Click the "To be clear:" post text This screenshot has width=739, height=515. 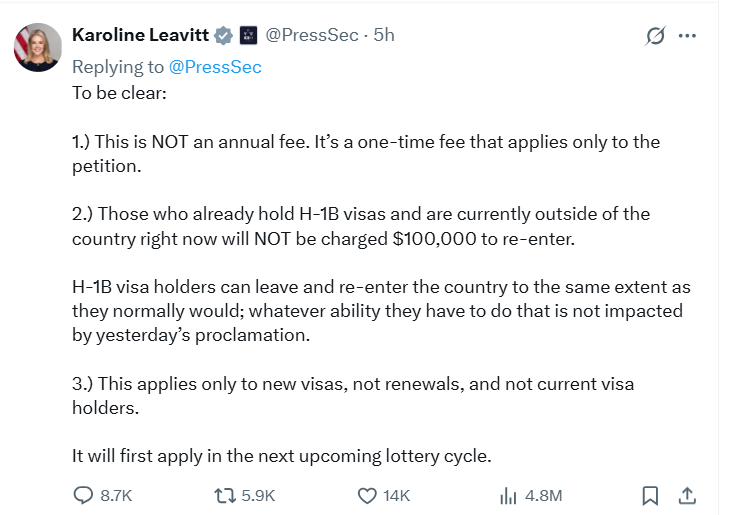(x=119, y=92)
